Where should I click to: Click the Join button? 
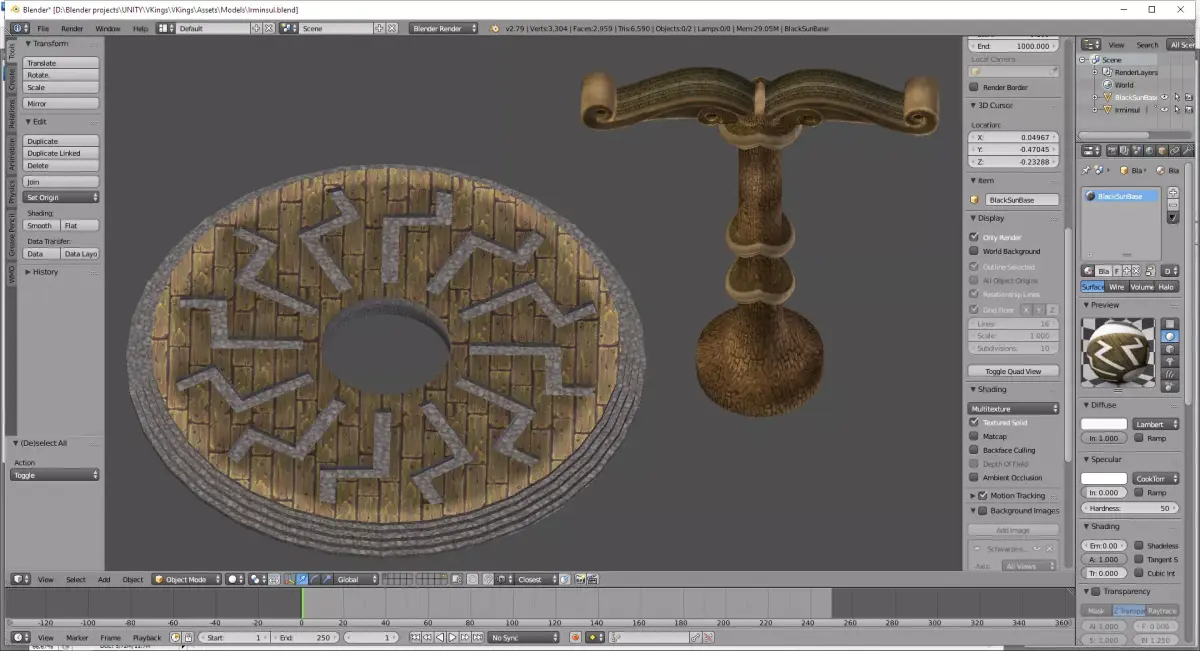60,182
